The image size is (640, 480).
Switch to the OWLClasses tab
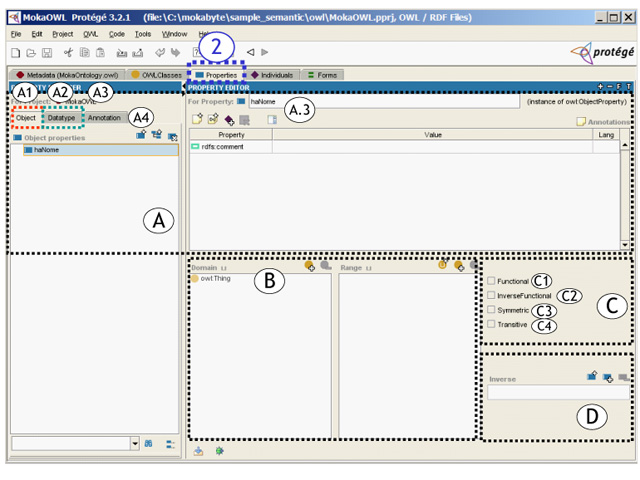156,75
